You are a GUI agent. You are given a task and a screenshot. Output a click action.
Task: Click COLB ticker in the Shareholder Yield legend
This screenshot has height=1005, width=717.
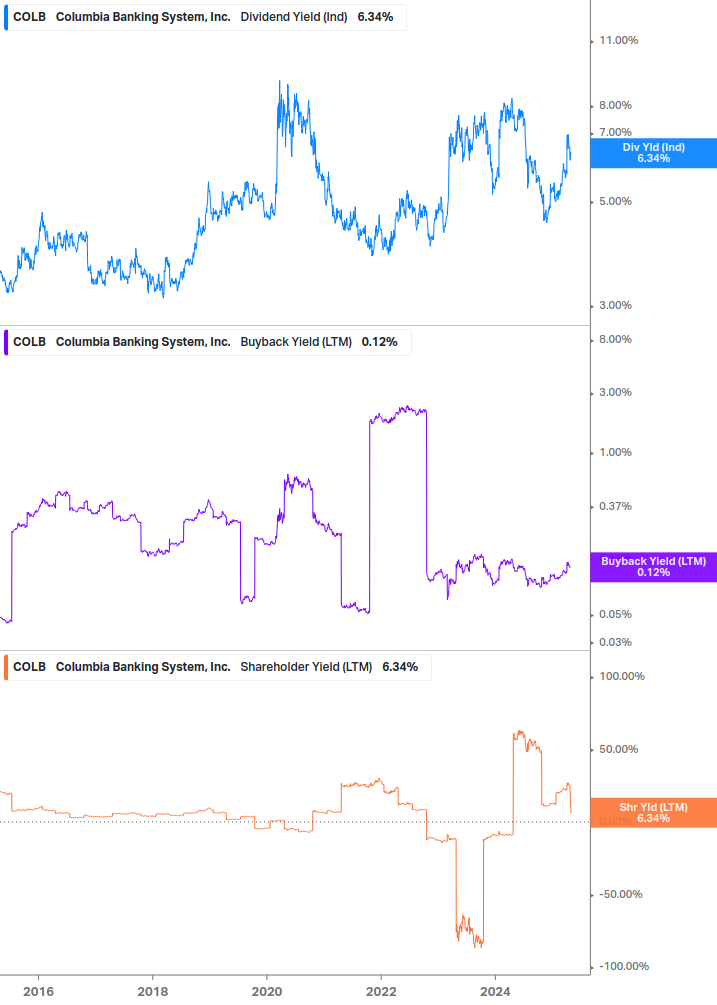(29, 667)
